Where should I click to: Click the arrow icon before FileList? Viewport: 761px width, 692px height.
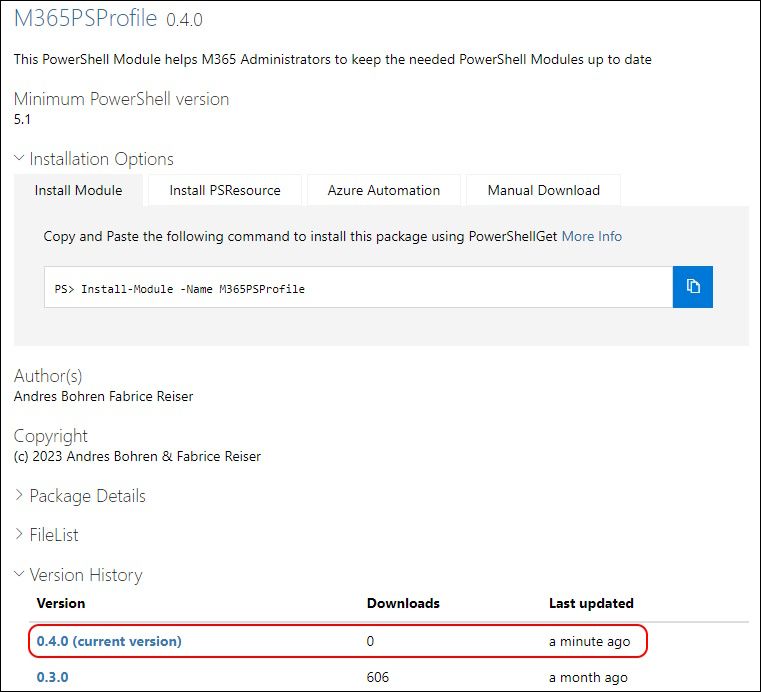click(x=20, y=534)
